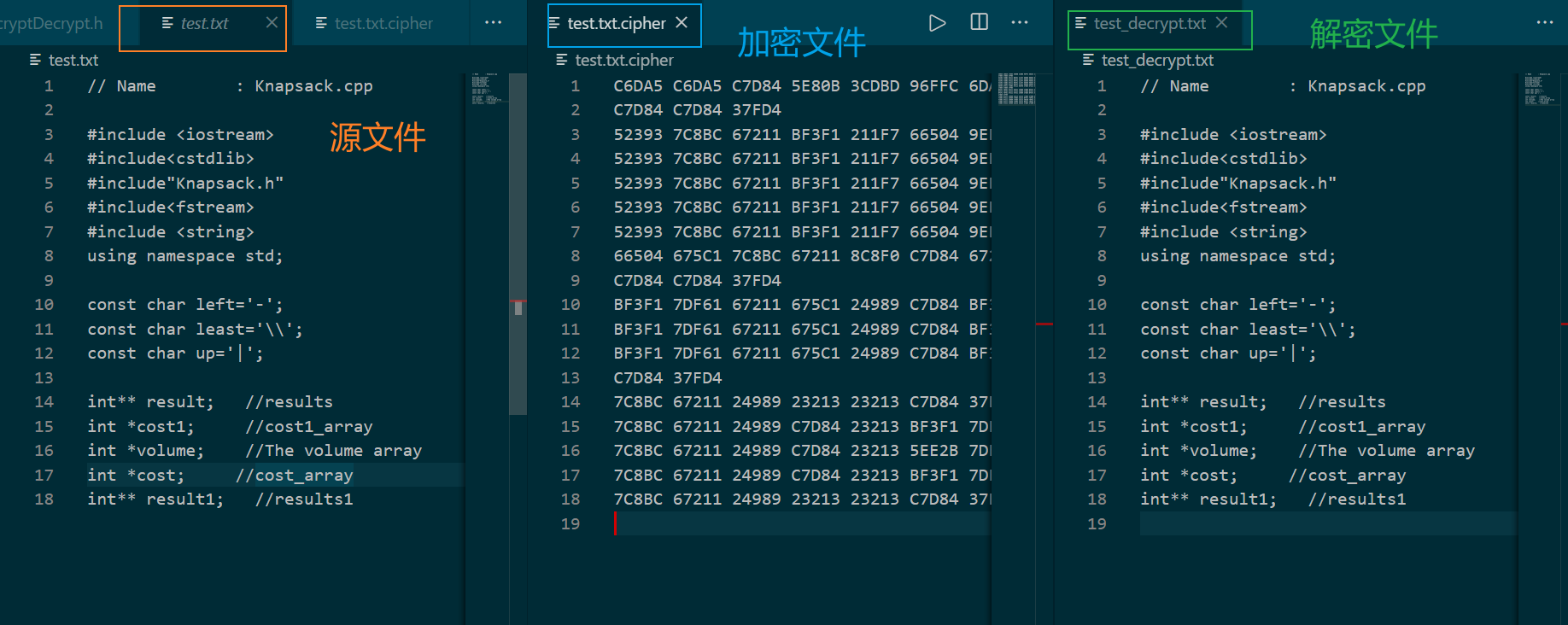
Task: Click line number 19 in cipher editor
Action: tap(570, 524)
